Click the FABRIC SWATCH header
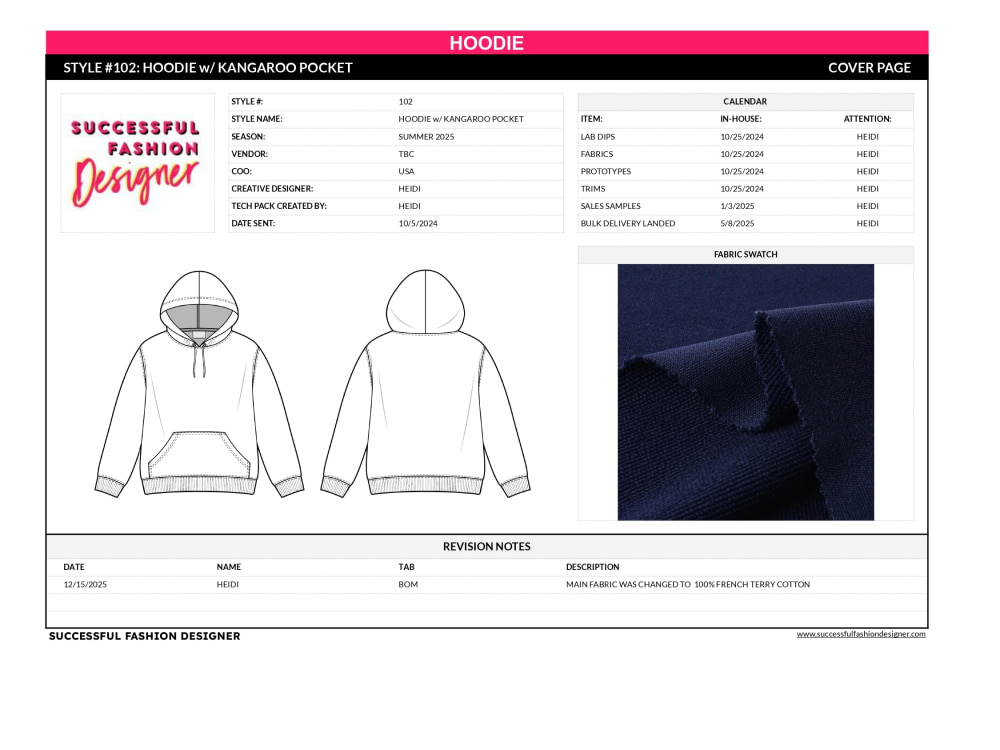This screenshot has height=750, width=1000. 746,254
